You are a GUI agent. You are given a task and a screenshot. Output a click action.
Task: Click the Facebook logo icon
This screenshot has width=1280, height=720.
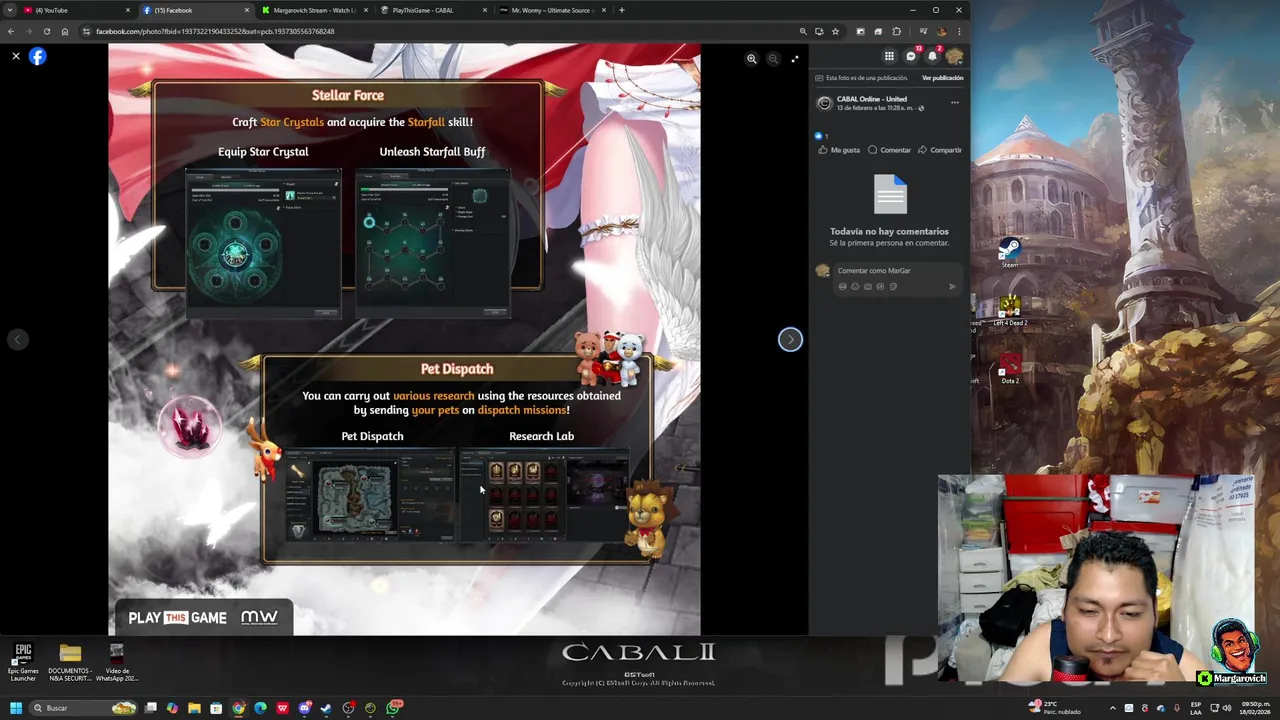pyautogui.click(x=37, y=56)
